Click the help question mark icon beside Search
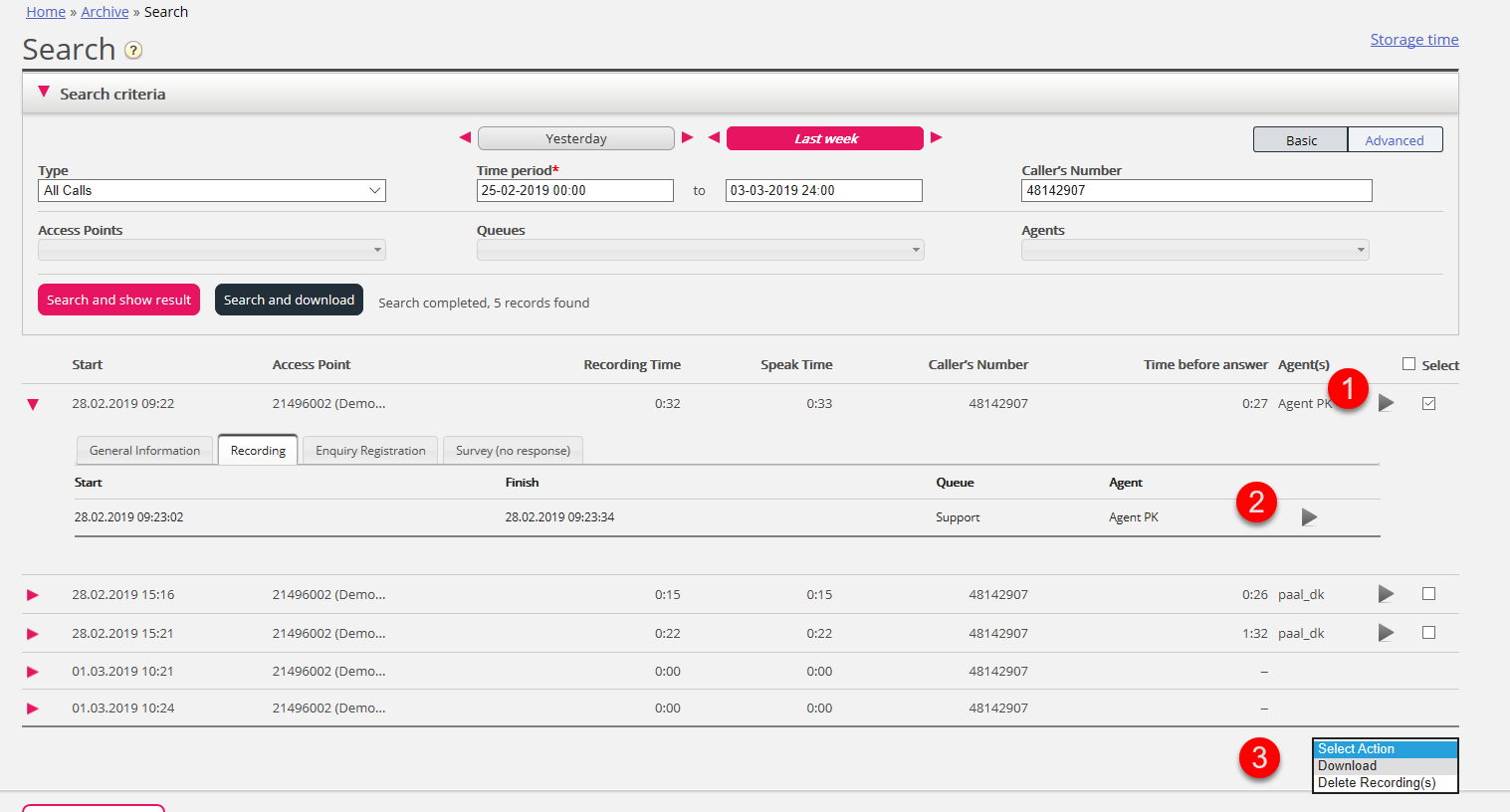The width and height of the screenshot is (1510, 812). [133, 51]
